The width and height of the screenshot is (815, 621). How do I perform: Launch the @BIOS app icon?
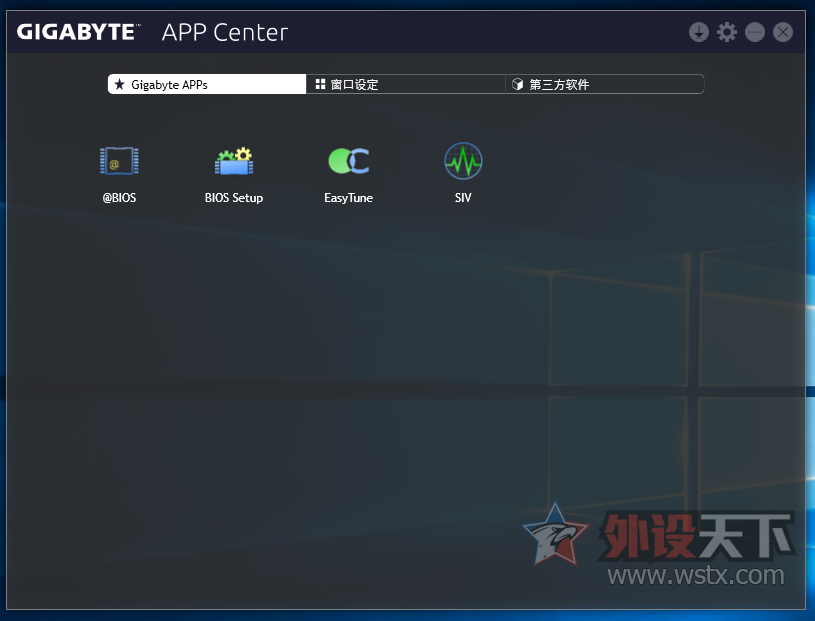tap(119, 161)
